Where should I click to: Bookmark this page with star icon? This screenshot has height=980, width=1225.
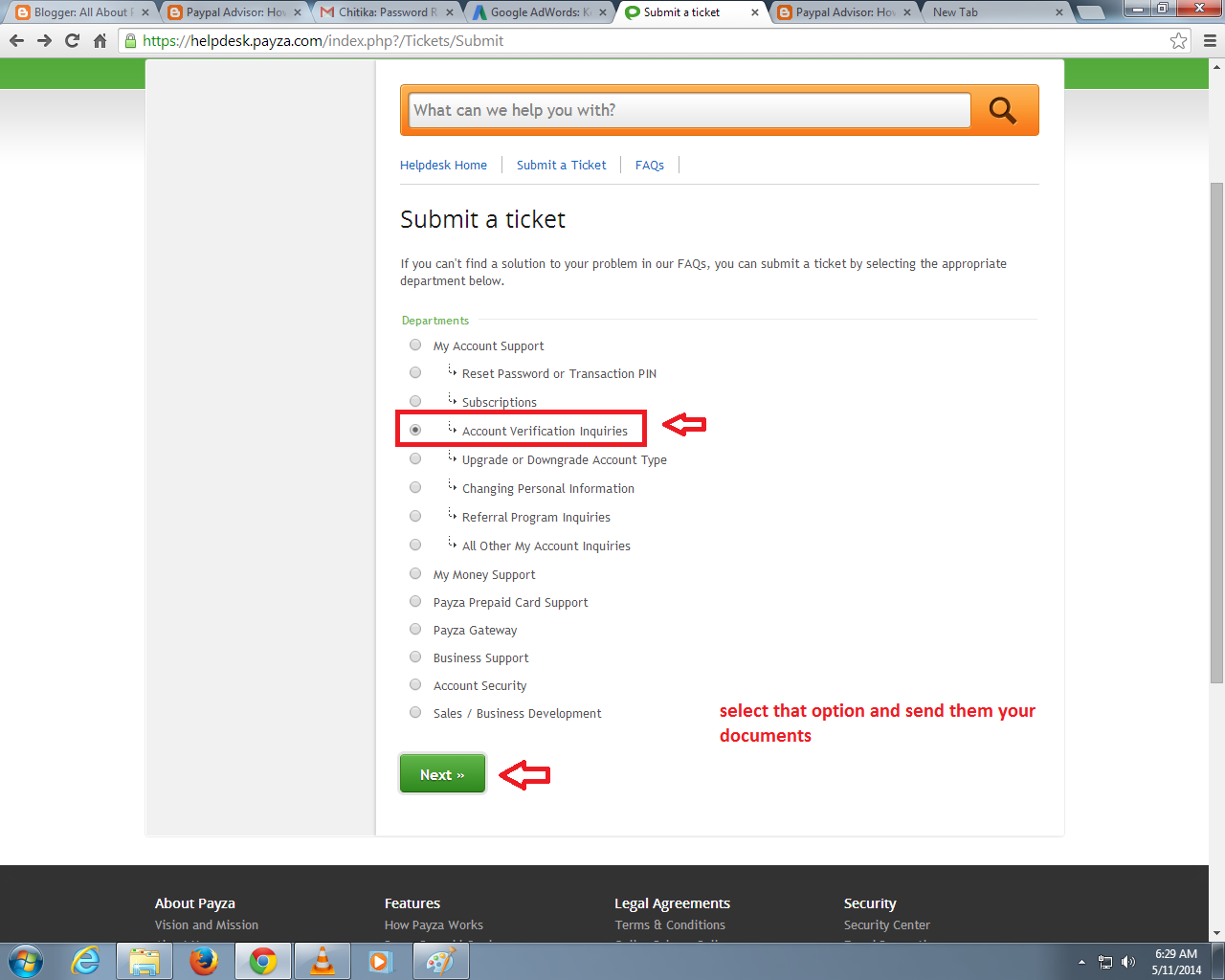(x=1178, y=41)
